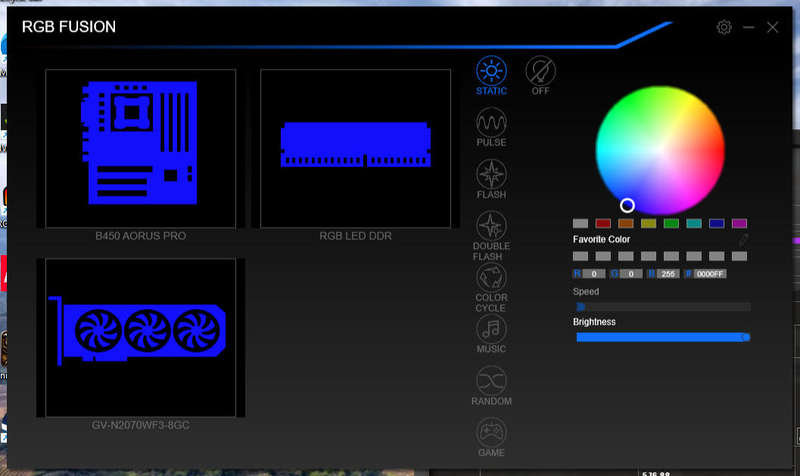Pick the blue preset color swatch
Viewport: 800px width, 476px height.
[716, 223]
